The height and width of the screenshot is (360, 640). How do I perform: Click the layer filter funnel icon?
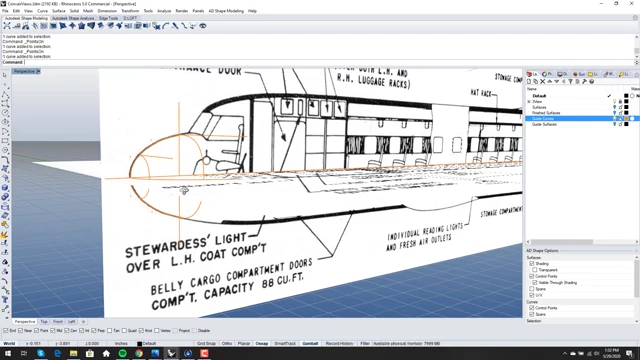pos(570,82)
